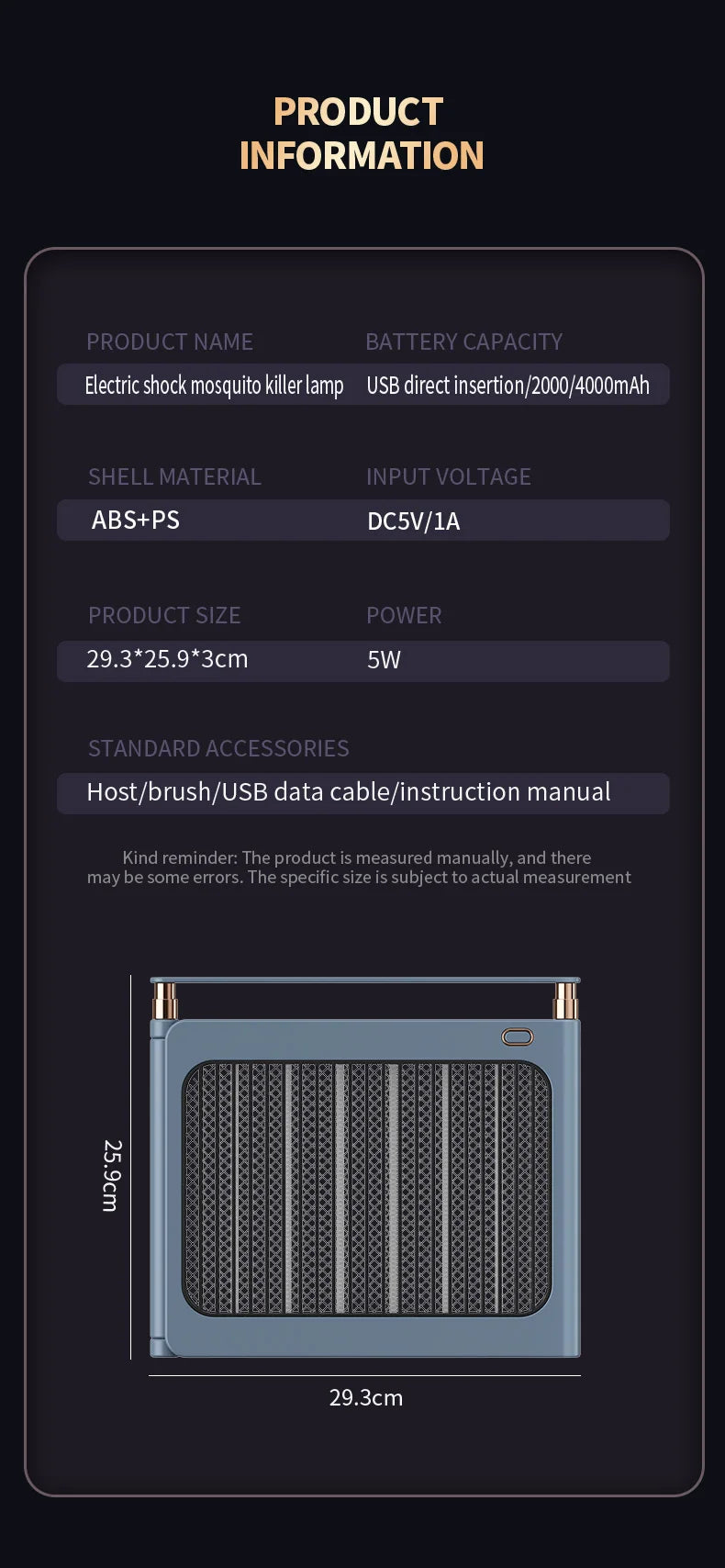Screen dimensions: 725x1568
Task: Select the DC5V/1A value
Action: [413, 521]
